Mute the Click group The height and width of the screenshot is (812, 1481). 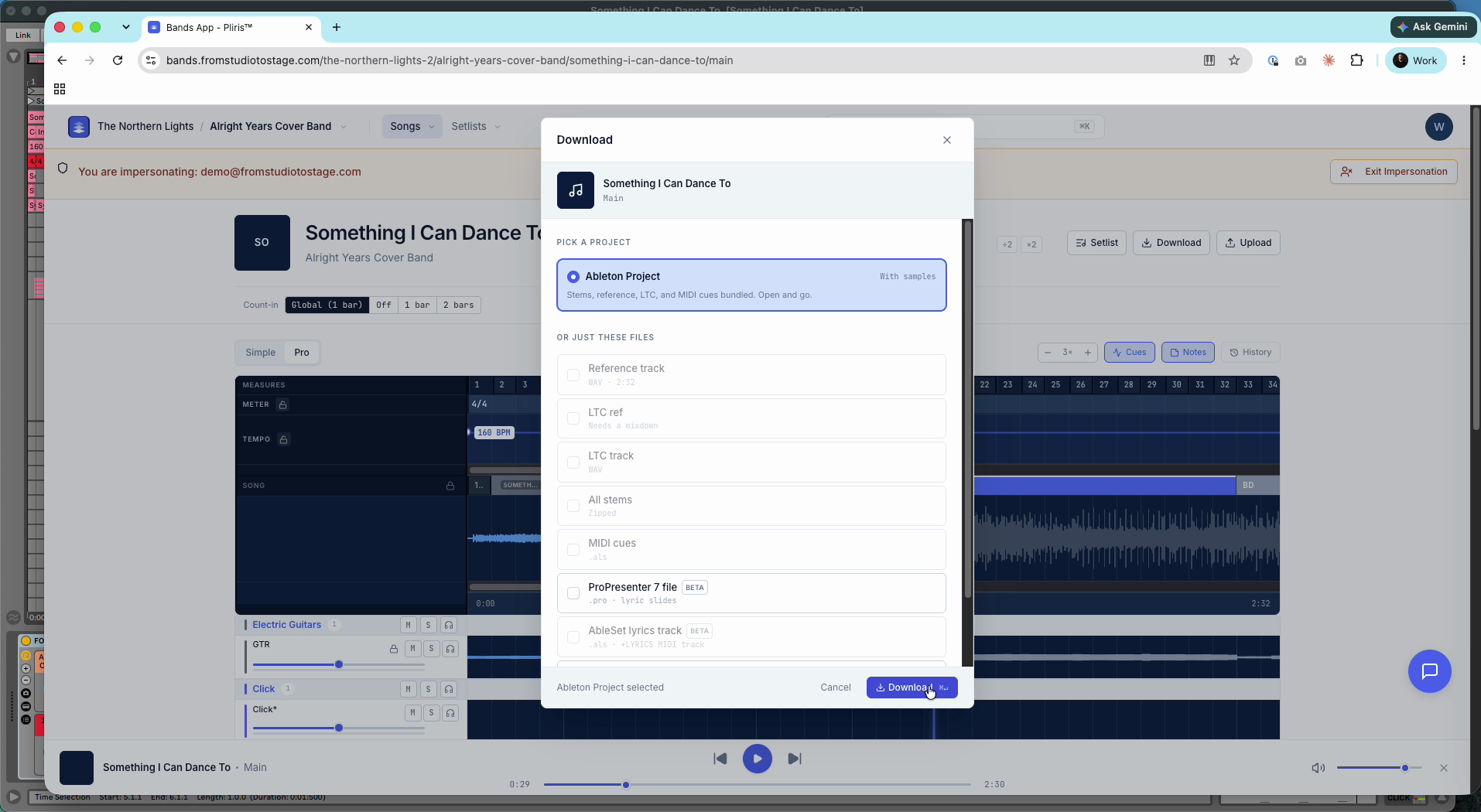click(x=409, y=689)
